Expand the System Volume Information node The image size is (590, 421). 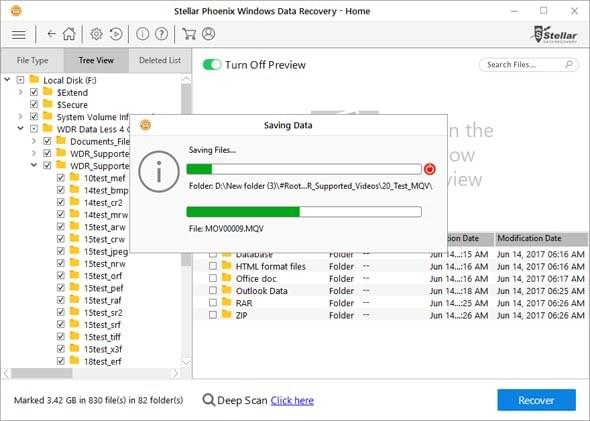21,117
